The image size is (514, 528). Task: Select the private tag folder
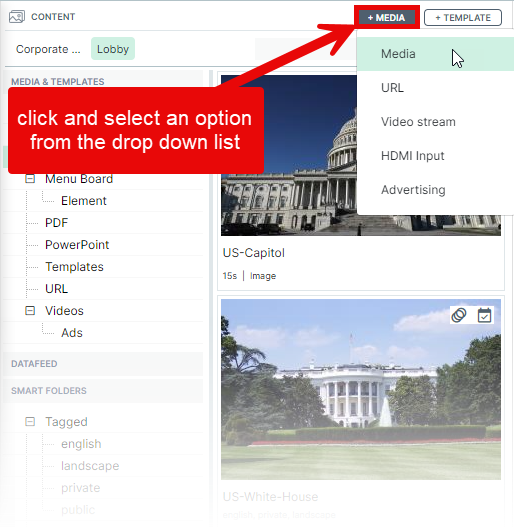tap(81, 488)
